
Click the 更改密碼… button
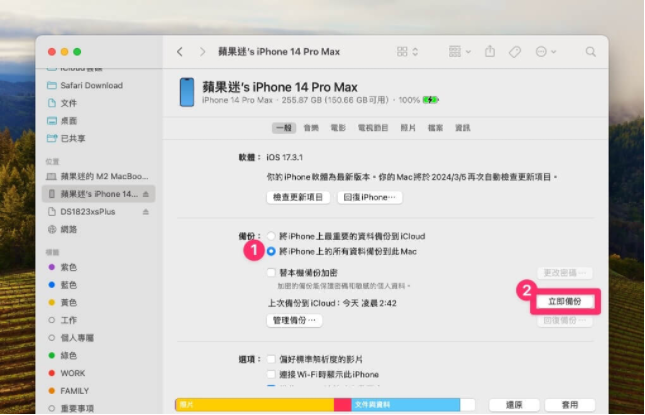click(x=565, y=273)
